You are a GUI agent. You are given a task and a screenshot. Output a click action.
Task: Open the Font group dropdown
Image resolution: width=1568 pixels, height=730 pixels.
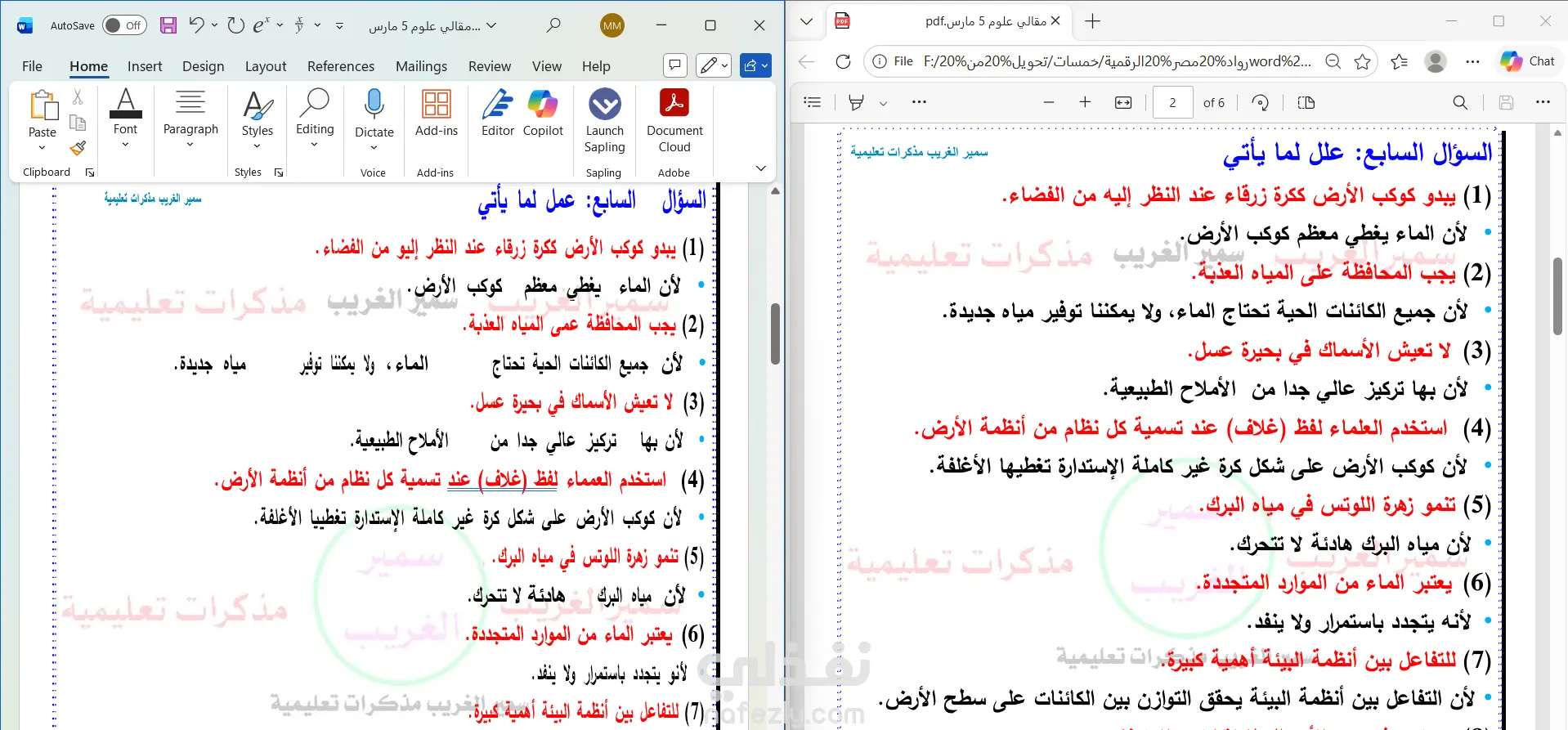pyautogui.click(x=125, y=118)
